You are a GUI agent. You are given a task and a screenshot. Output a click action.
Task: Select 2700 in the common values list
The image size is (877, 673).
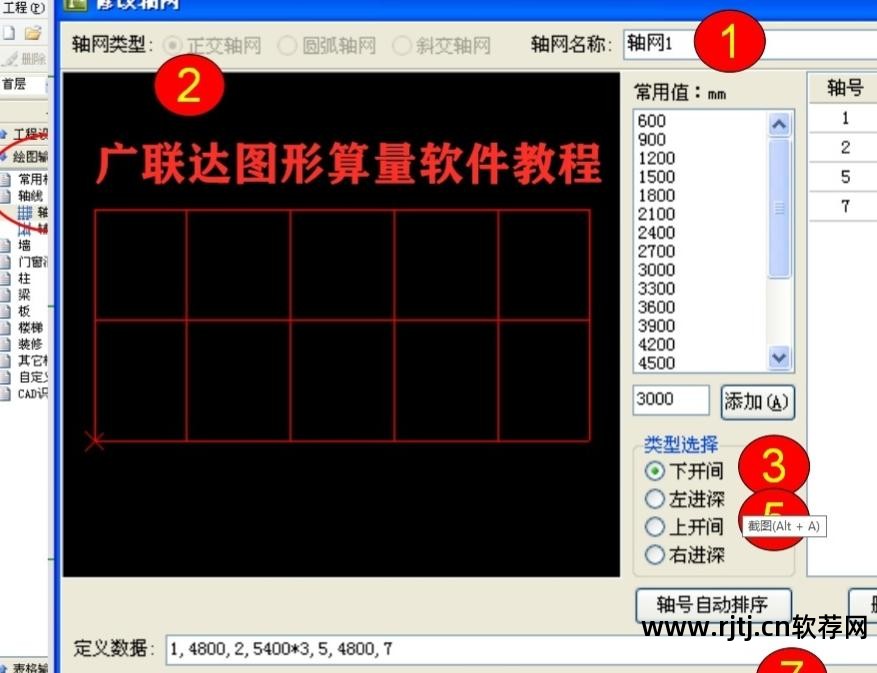pos(657,251)
